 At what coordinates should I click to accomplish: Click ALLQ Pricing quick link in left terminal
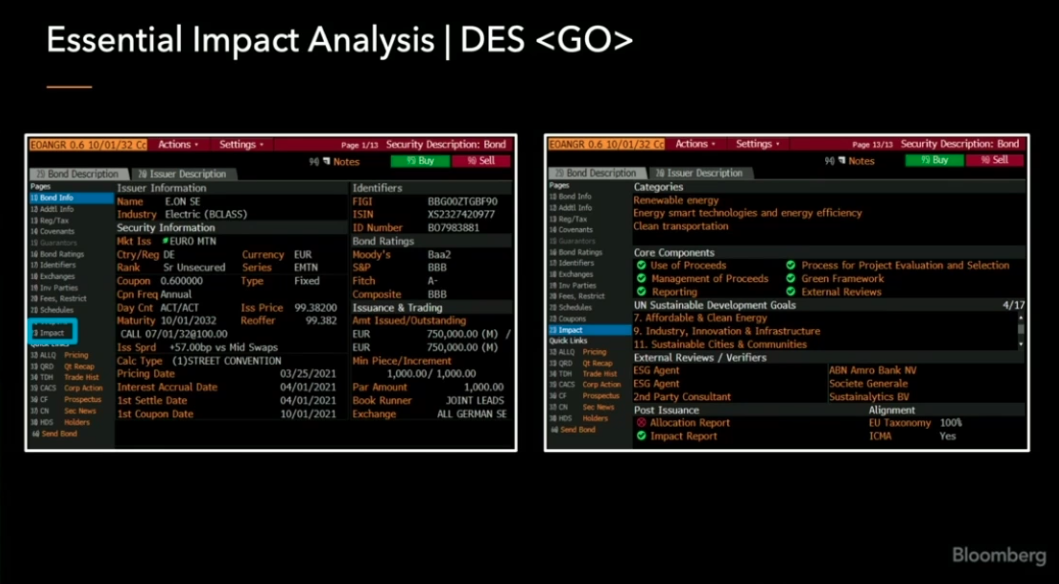(59, 354)
